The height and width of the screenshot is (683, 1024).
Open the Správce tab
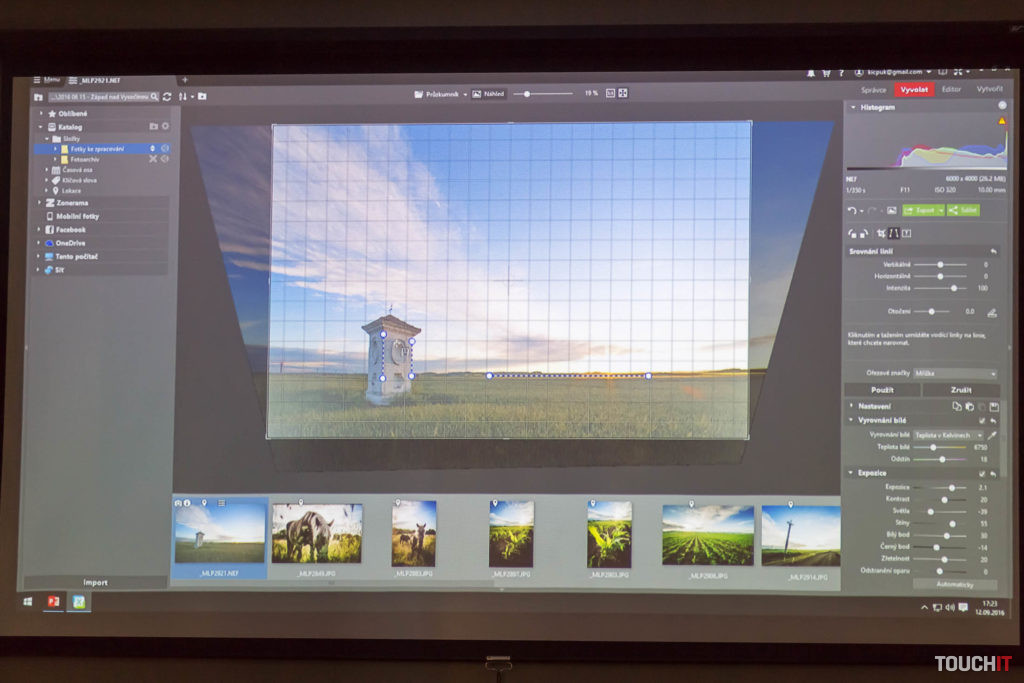pos(873,89)
